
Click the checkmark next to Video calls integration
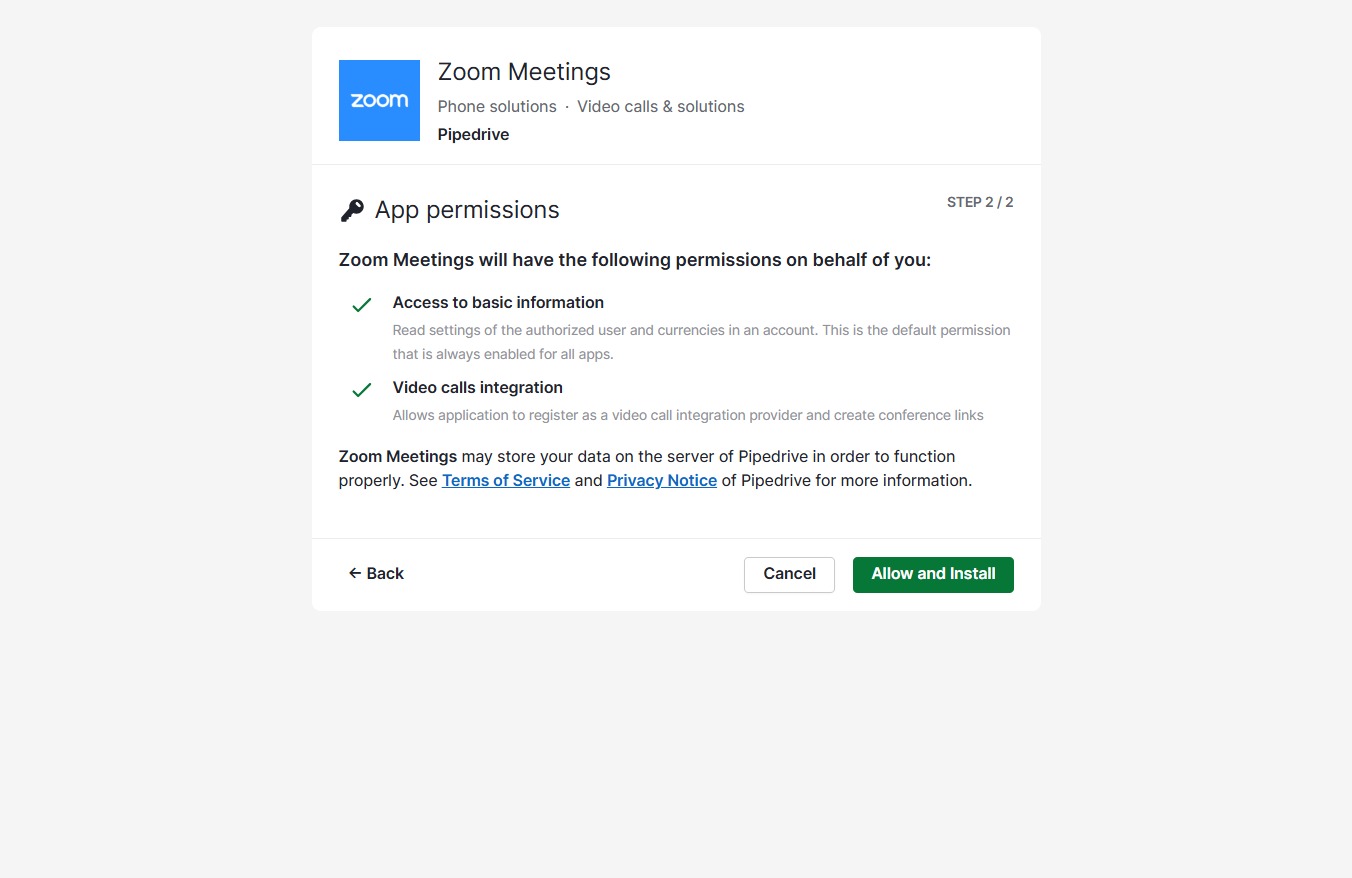tap(362, 390)
